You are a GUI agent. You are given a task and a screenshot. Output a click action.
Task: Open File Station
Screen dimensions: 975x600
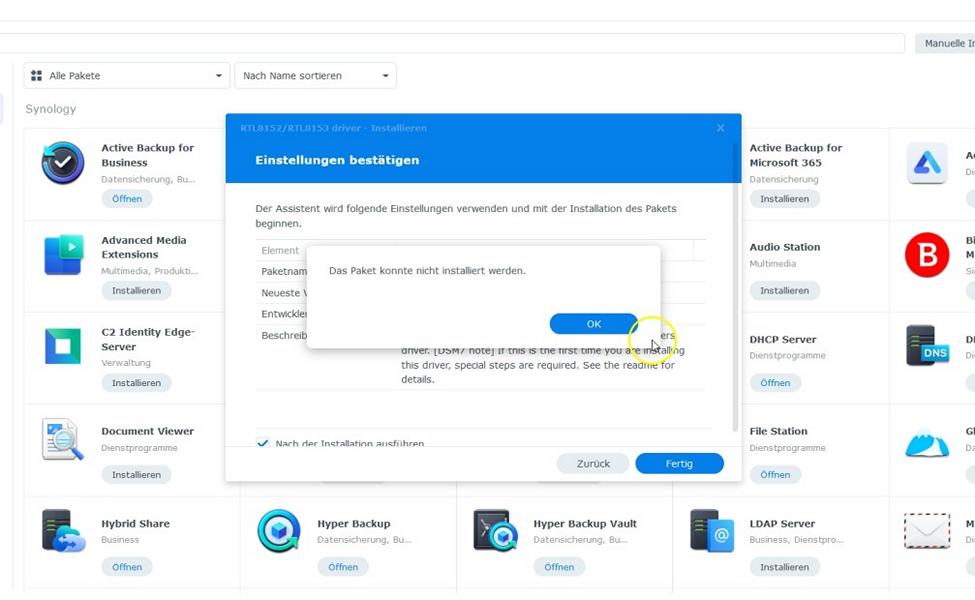pyautogui.click(x=775, y=474)
